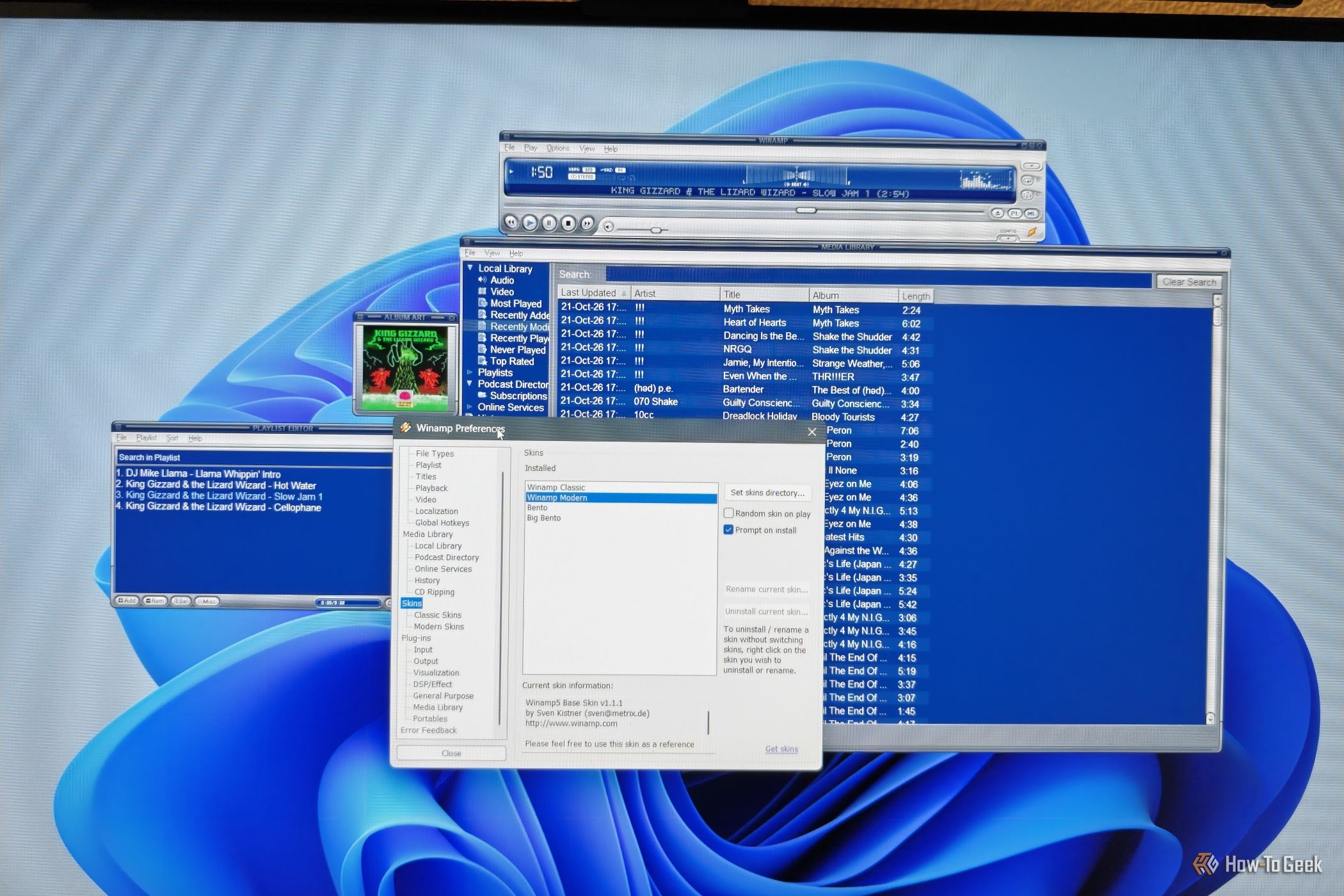Viewport: 1344px width, 896px height.
Task: Click the Winamp lightning bolt logo icon
Action: pos(1032,232)
